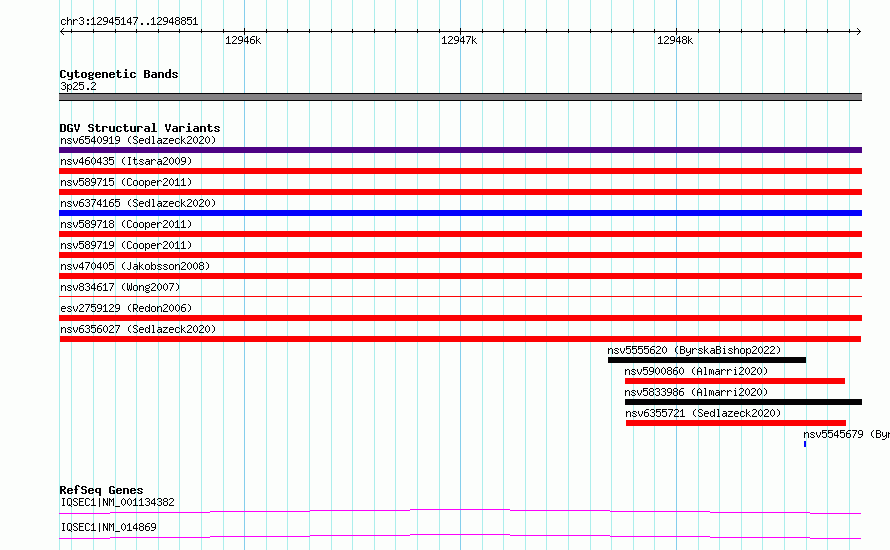Click the nsv6355721 (Sedlazeck2020) label
Screen dimensions: 890x550
[703, 413]
